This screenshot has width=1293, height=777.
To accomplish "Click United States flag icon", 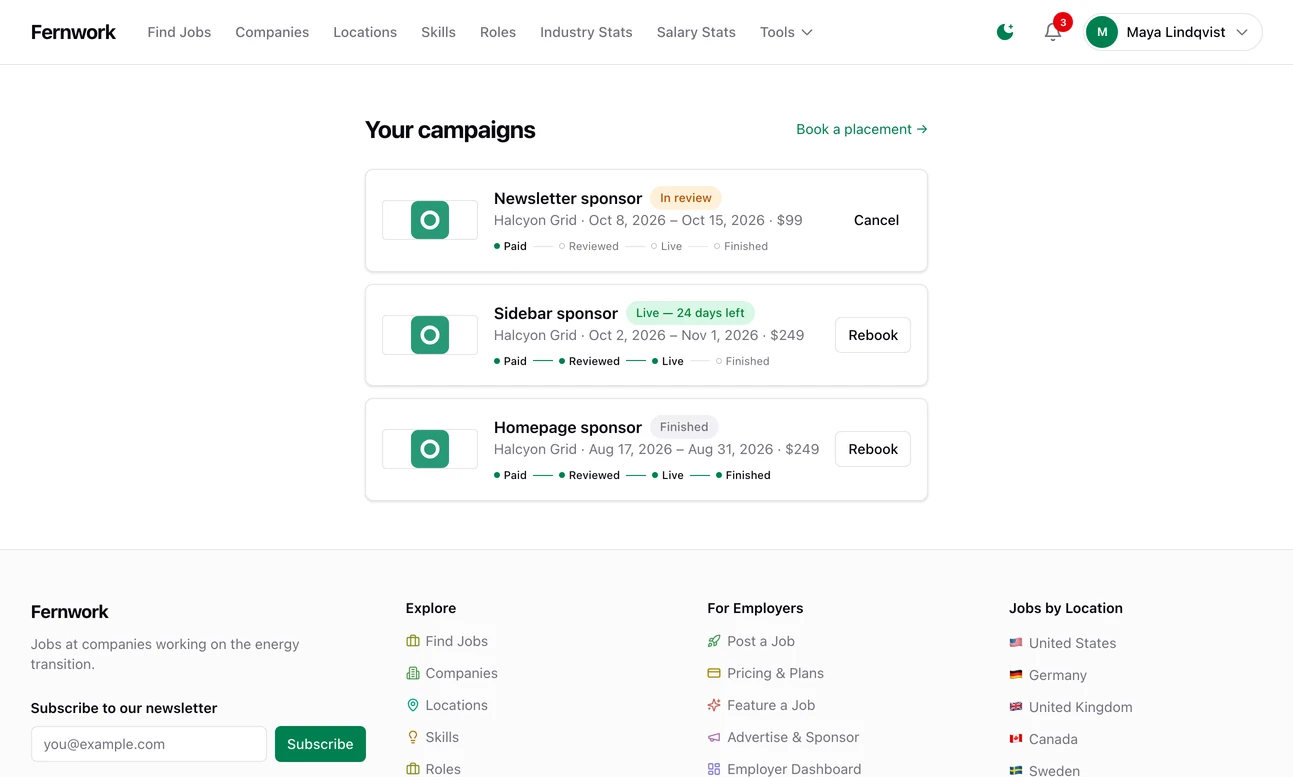I will pos(1016,643).
